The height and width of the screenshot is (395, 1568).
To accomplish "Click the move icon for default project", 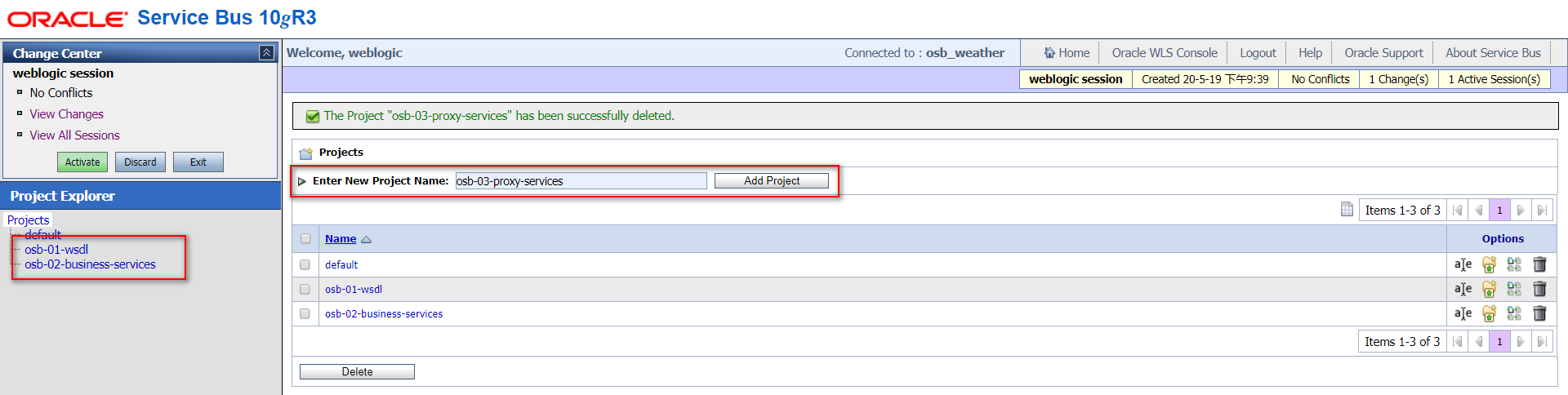I will (1489, 264).
